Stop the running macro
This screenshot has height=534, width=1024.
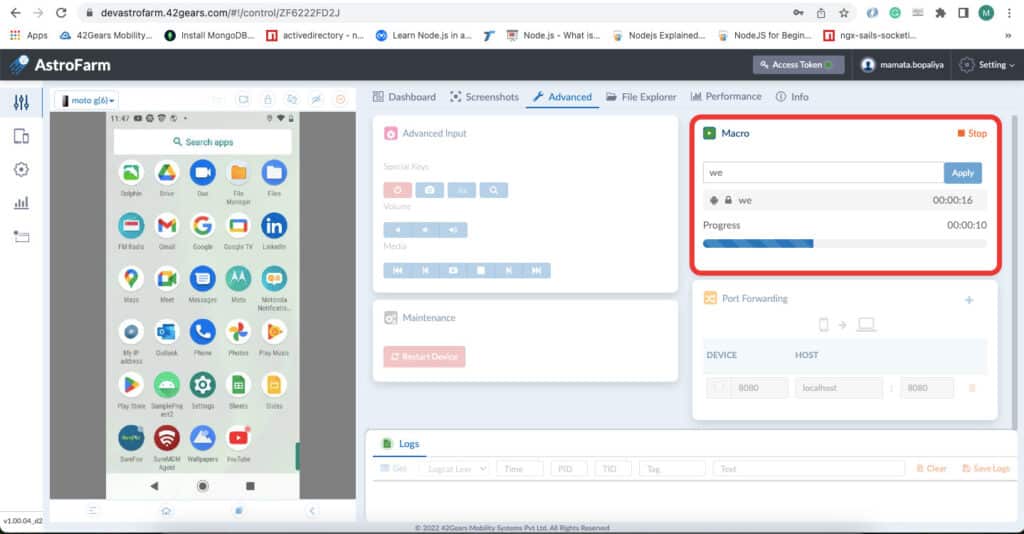pyautogui.click(x=972, y=133)
